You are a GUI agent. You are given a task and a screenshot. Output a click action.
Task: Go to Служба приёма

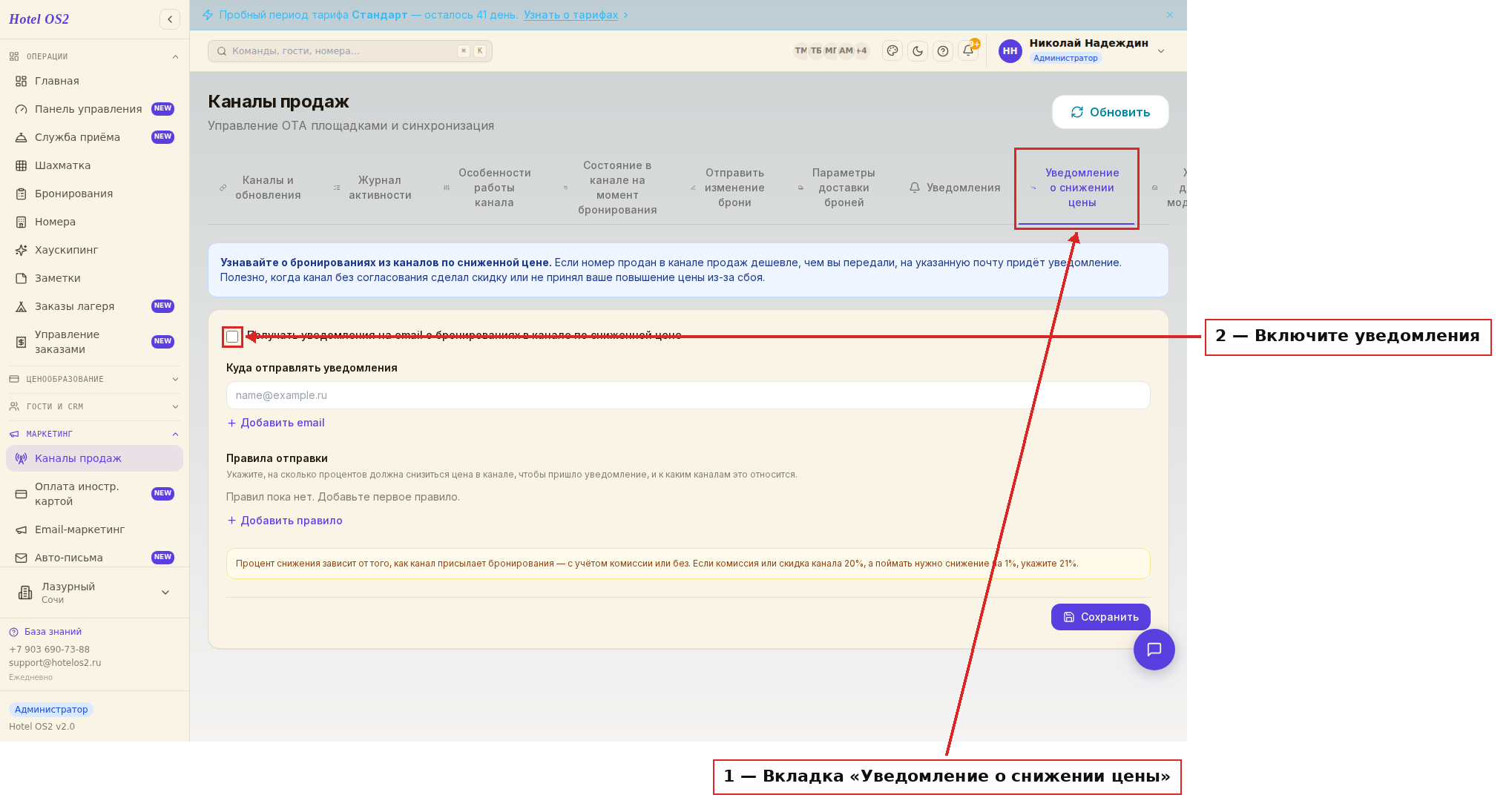(x=94, y=137)
